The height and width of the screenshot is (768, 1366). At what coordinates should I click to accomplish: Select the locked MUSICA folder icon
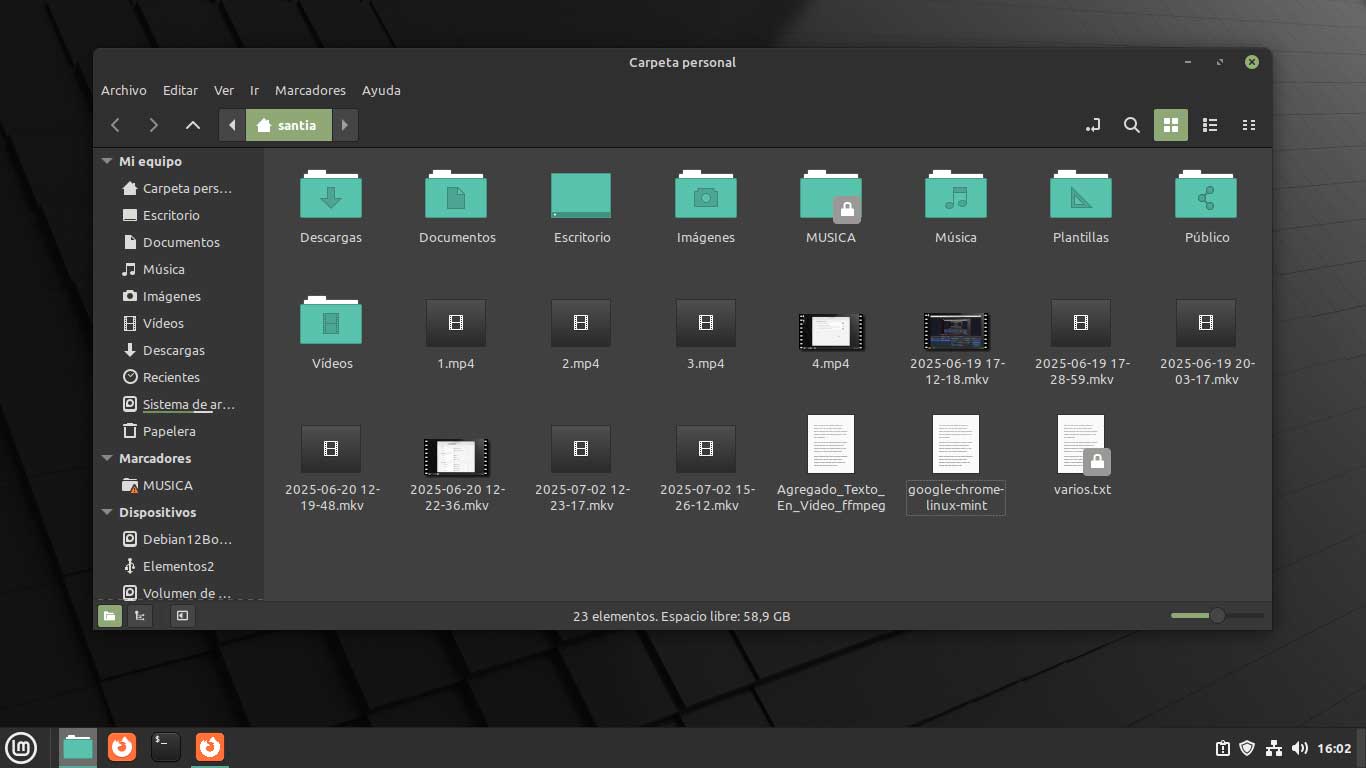click(x=831, y=195)
